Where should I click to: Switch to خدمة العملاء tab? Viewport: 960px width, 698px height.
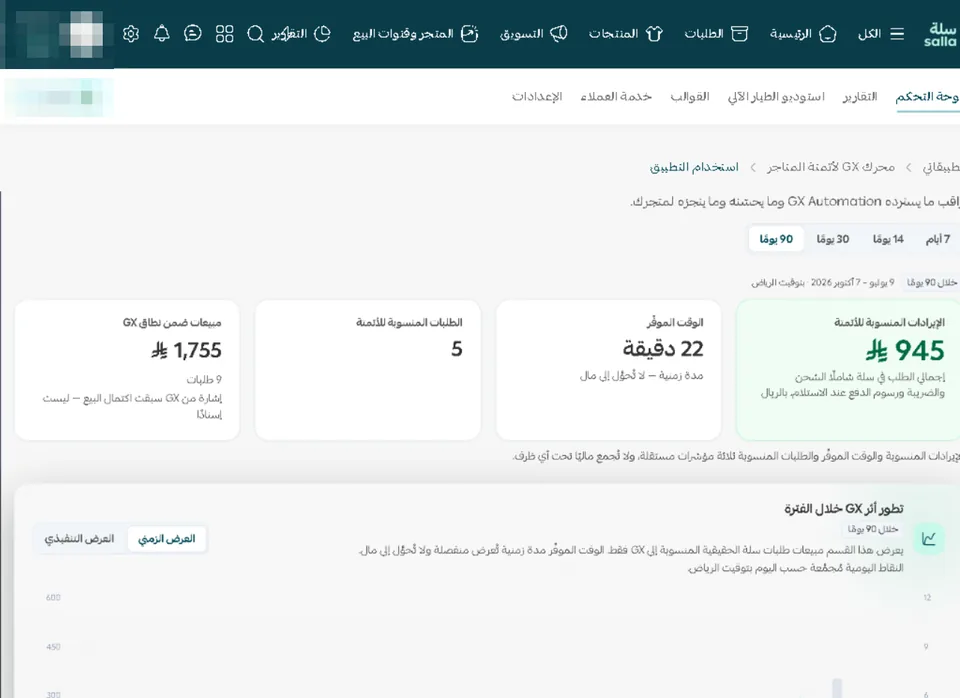point(616,97)
